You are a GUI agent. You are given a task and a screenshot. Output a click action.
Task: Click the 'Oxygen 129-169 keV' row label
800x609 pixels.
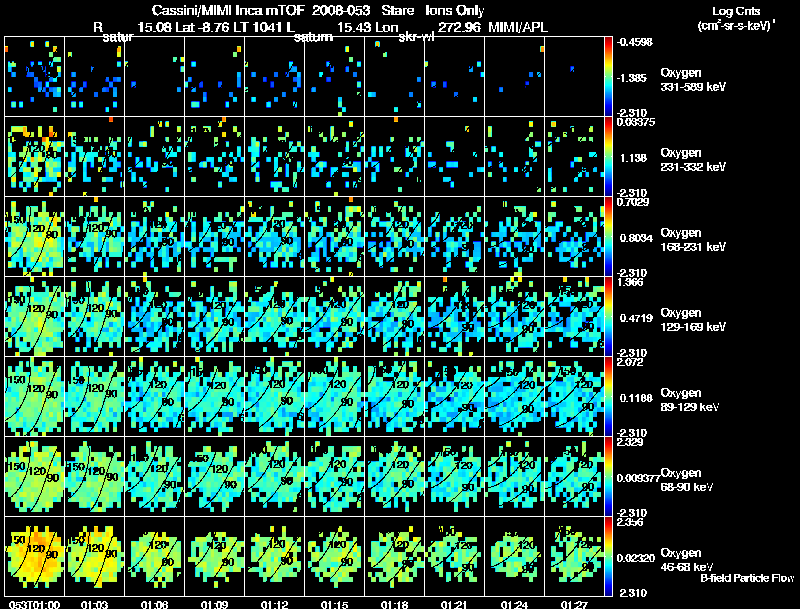(693, 320)
